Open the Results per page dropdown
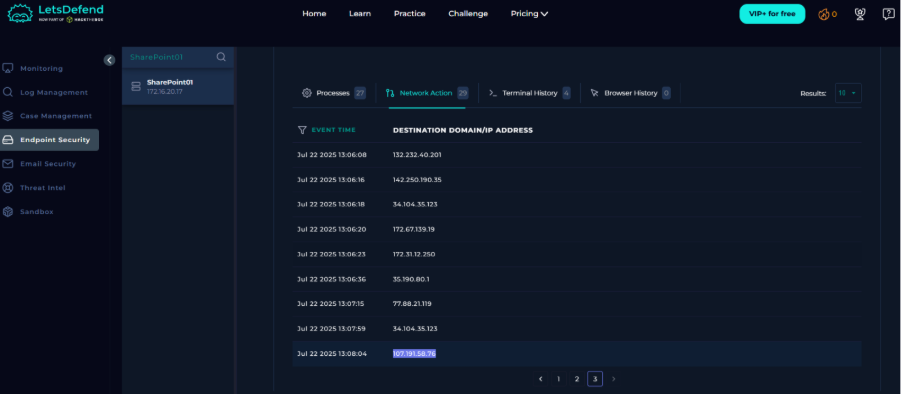The width and height of the screenshot is (901, 394). [848, 93]
